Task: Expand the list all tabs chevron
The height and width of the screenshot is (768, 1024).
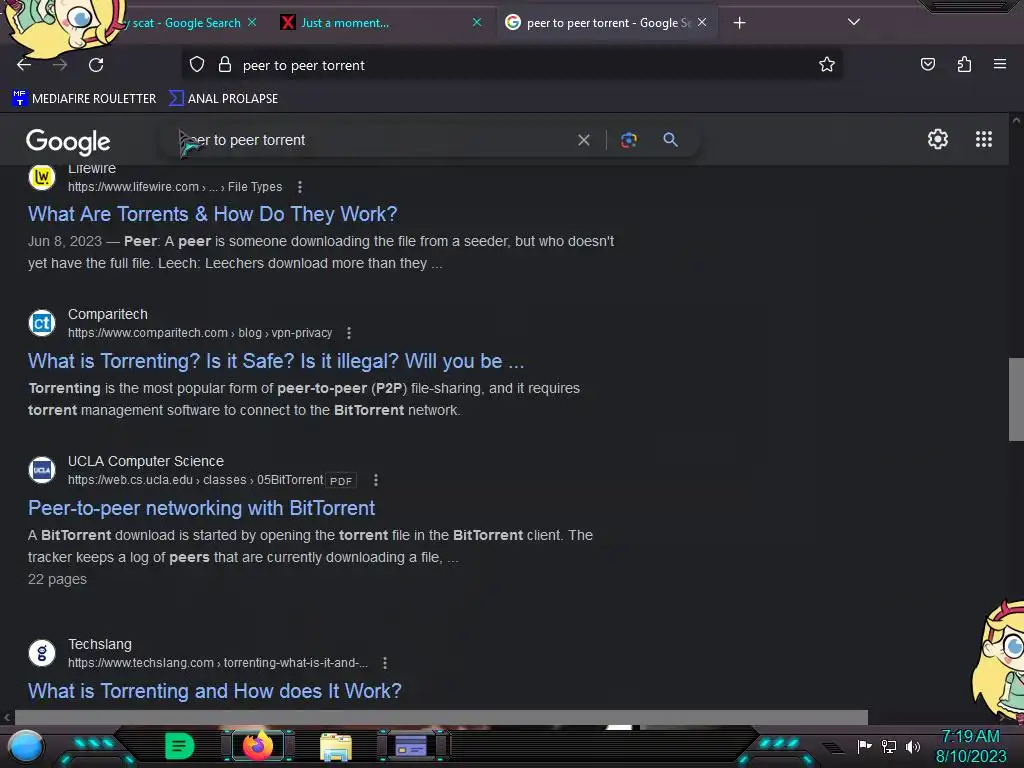Action: (854, 22)
